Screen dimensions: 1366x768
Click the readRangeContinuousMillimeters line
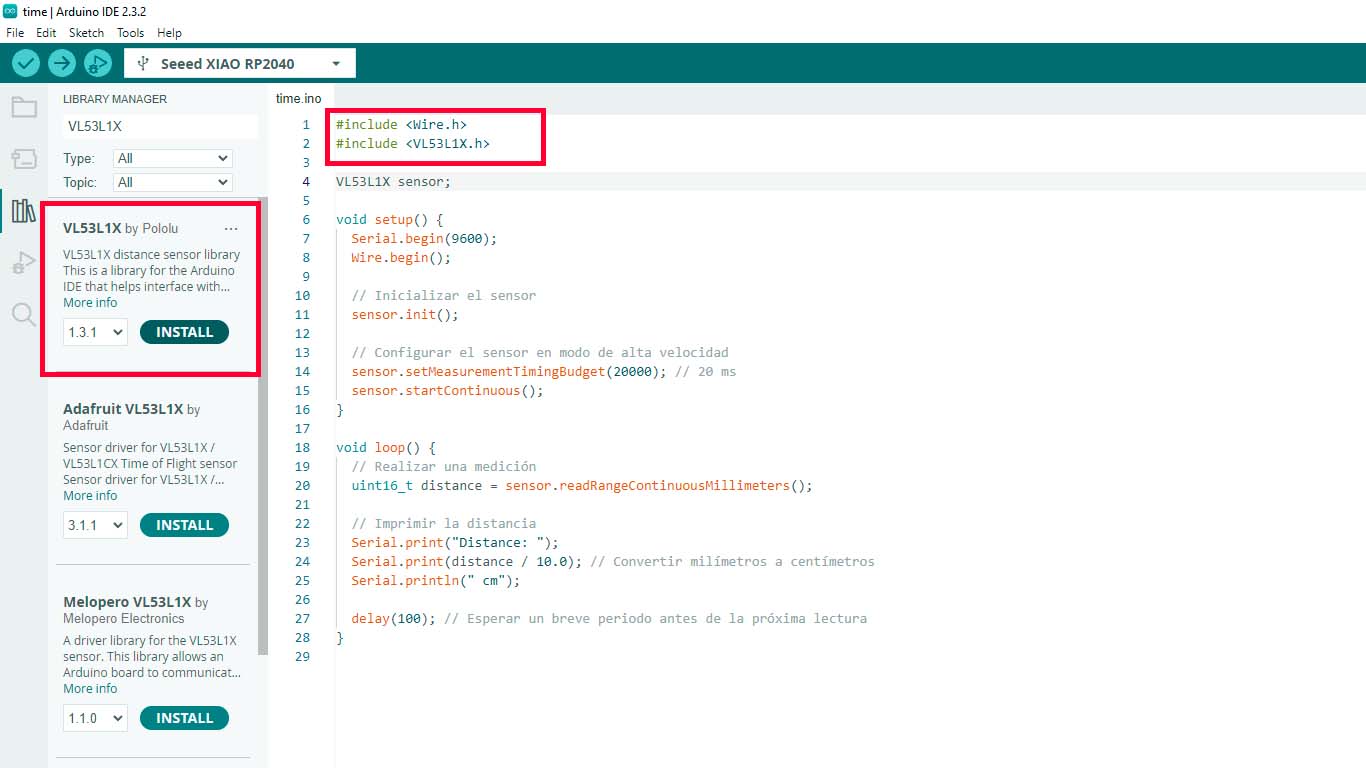[x=582, y=486]
